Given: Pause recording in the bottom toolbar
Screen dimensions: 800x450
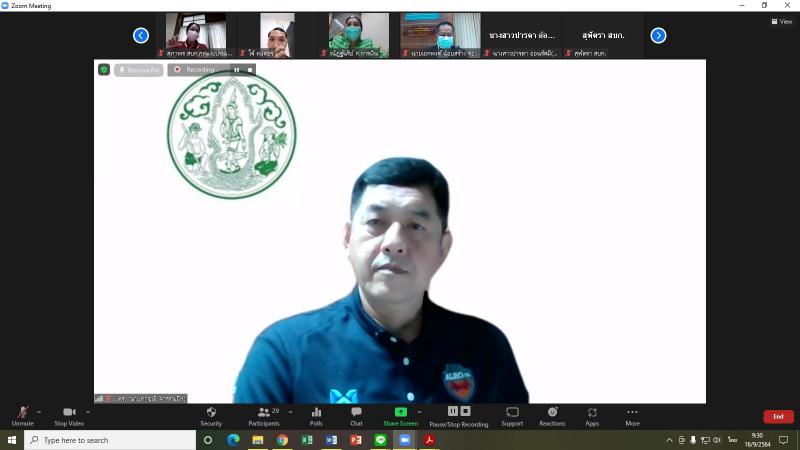Looking at the screenshot, I should point(453,411).
